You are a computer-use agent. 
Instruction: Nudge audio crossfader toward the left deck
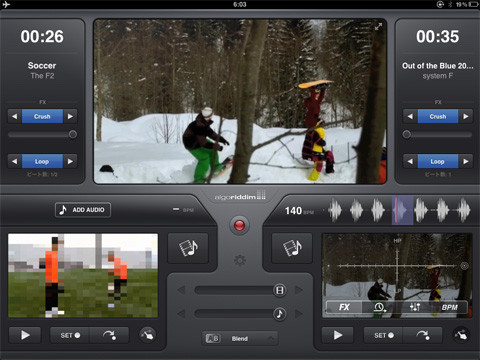point(181,314)
